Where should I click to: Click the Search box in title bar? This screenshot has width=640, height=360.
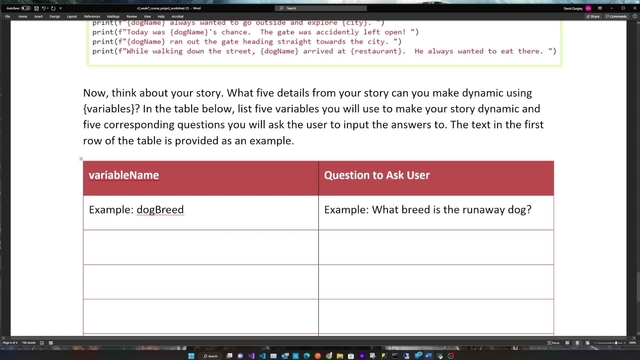pyautogui.click(x=321, y=8)
